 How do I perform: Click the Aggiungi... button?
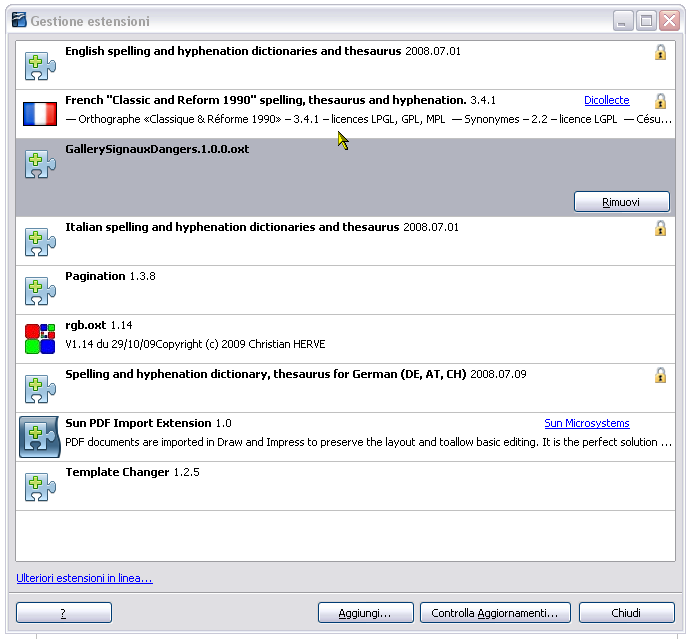point(365,613)
